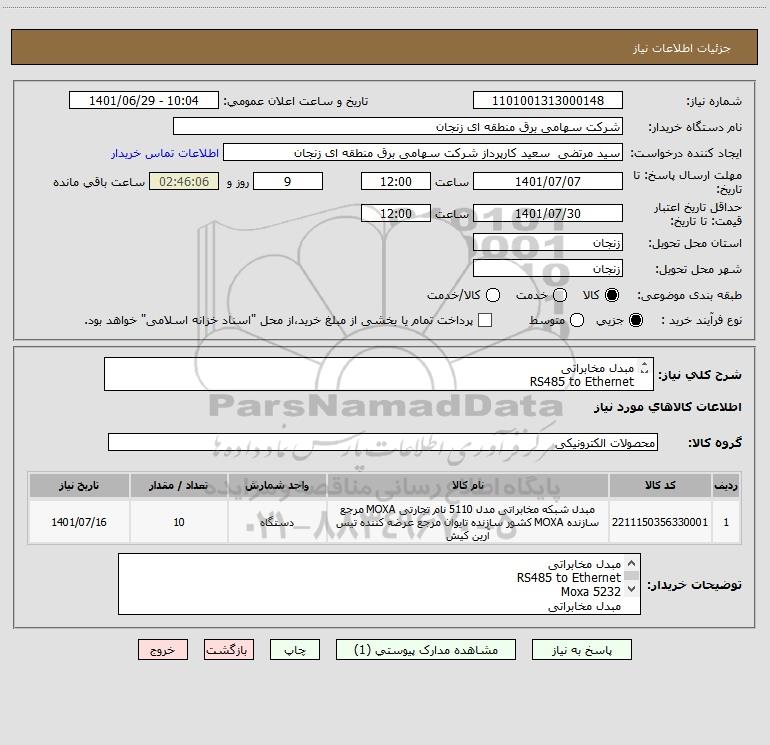The height and width of the screenshot is (745, 770).
Task: Choose متوسط purchase process type
Action: click(x=577, y=321)
